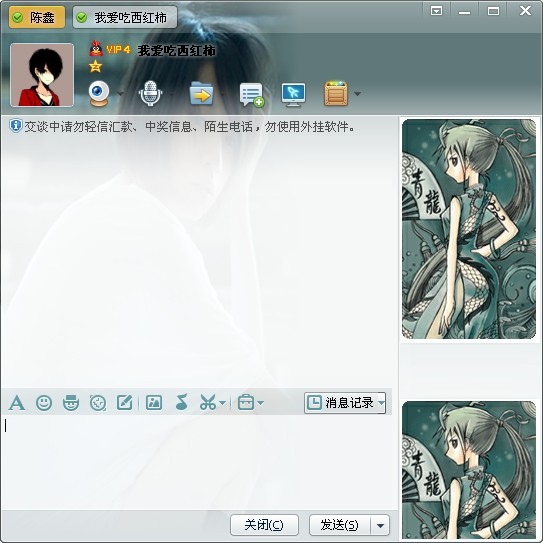The image size is (543, 543).
Task: Open the smiley emoticon picker
Action: click(x=44, y=403)
